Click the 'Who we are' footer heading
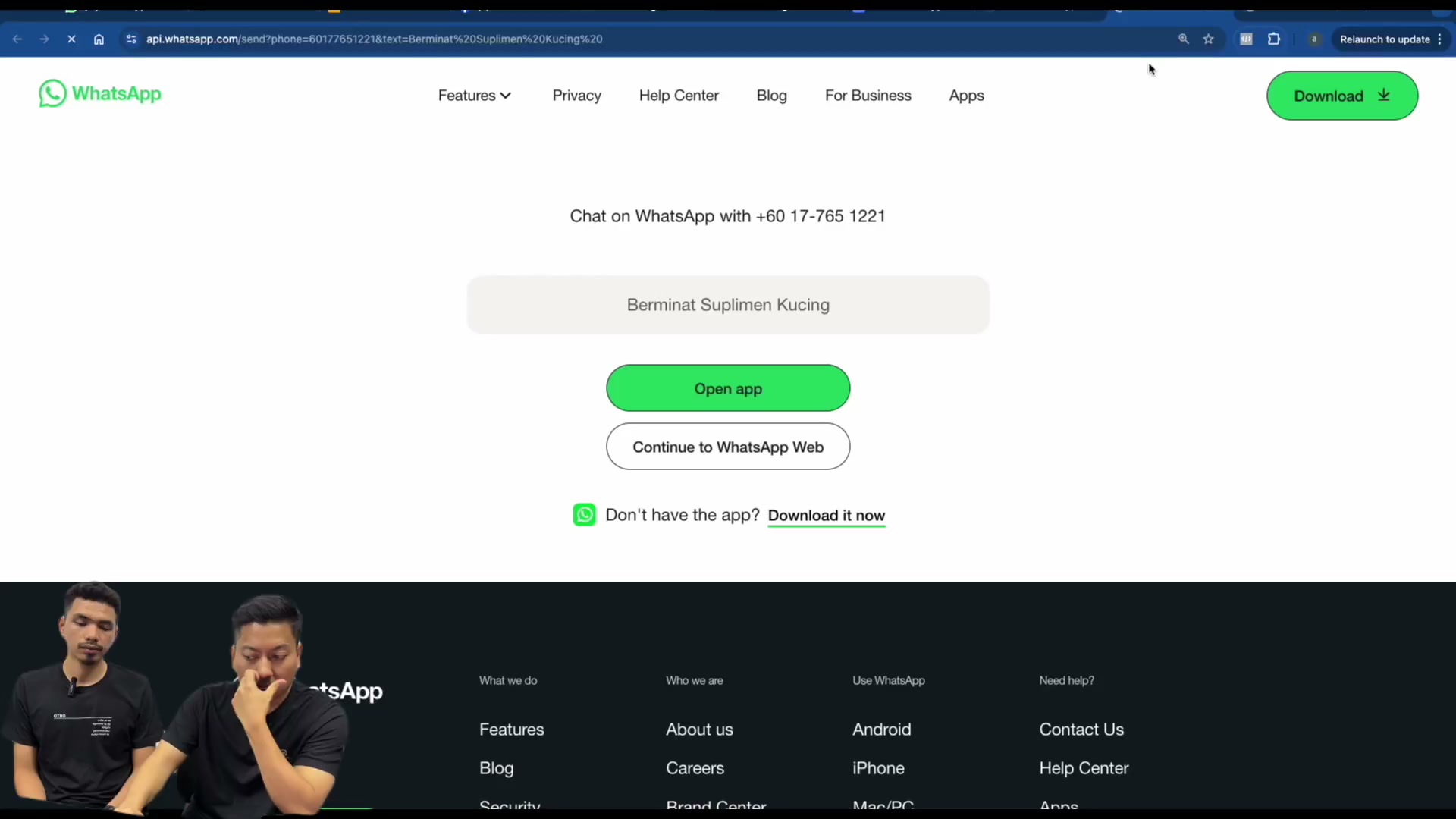This screenshot has height=819, width=1456. pos(695,680)
